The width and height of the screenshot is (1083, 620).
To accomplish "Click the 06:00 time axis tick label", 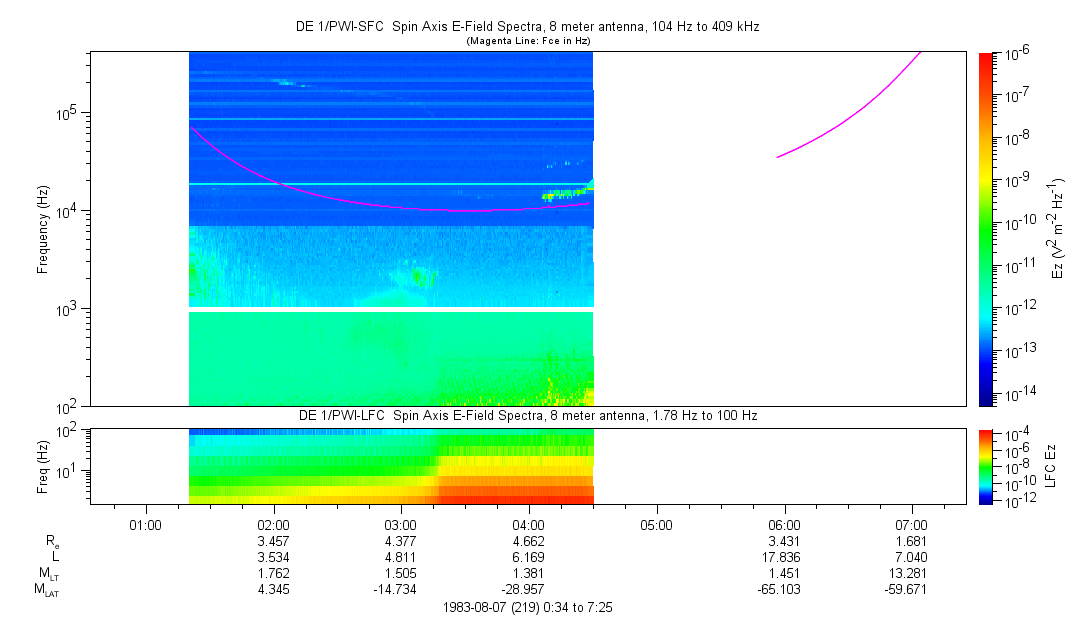I will coord(784,524).
